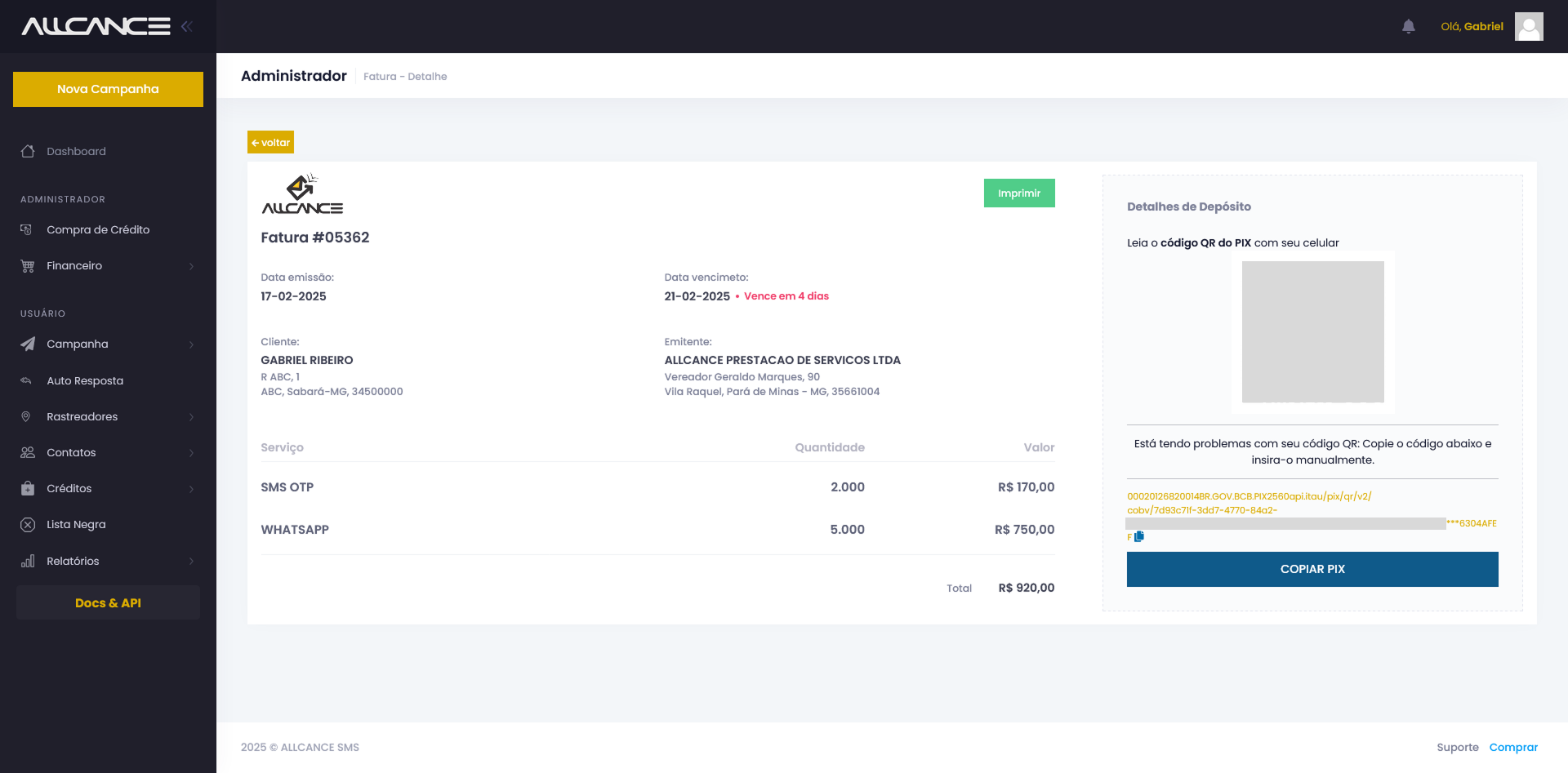Go back with the voltar button
The image size is (1568, 773).
tap(270, 142)
